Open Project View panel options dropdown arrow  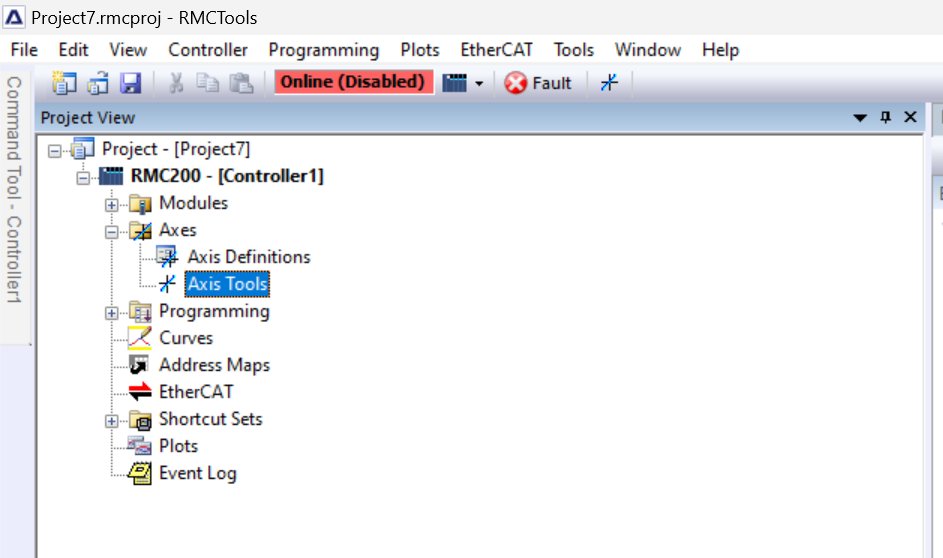[x=860, y=118]
